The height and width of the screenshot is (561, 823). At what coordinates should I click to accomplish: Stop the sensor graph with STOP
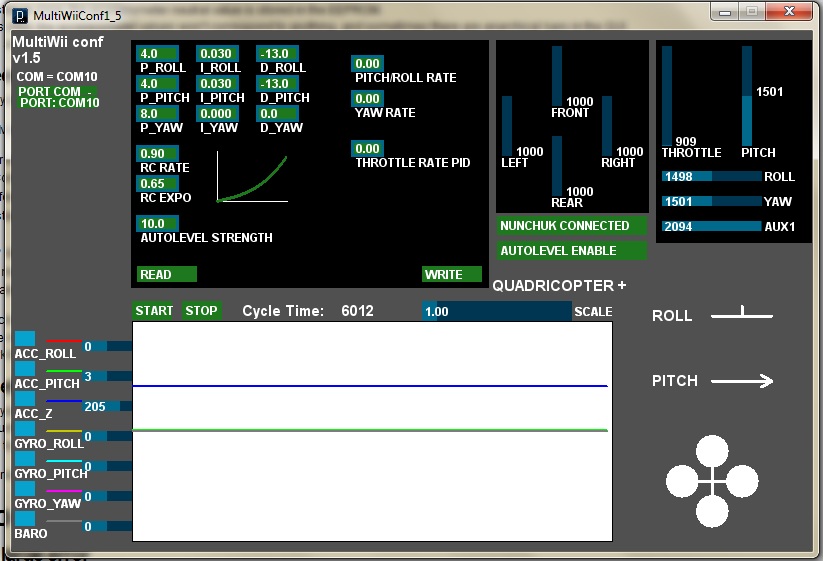202,311
